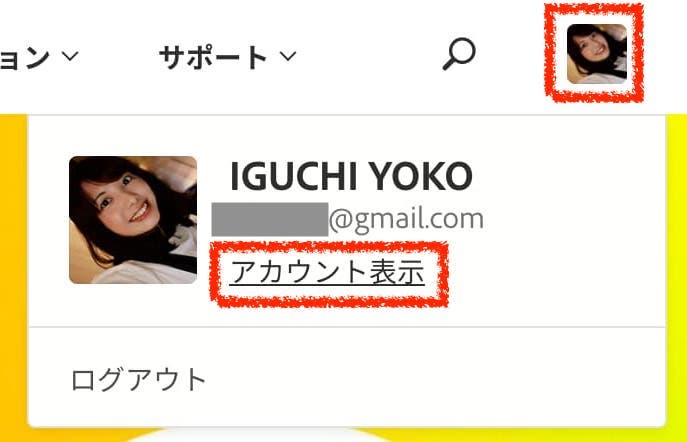Click the サポート text label

pos(213,57)
